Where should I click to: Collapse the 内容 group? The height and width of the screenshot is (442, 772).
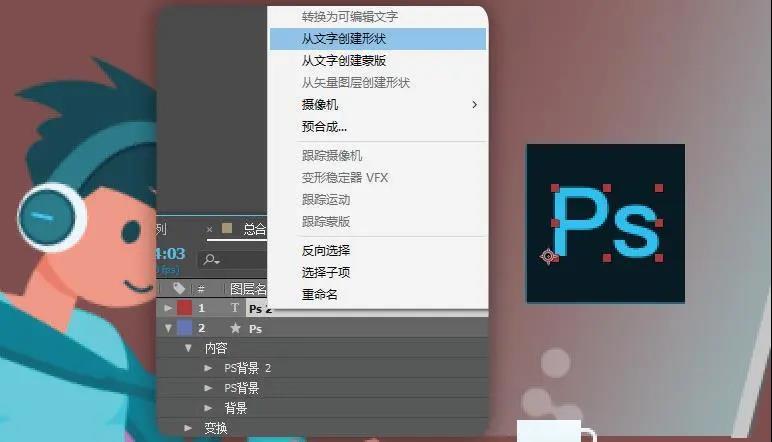tap(188, 348)
